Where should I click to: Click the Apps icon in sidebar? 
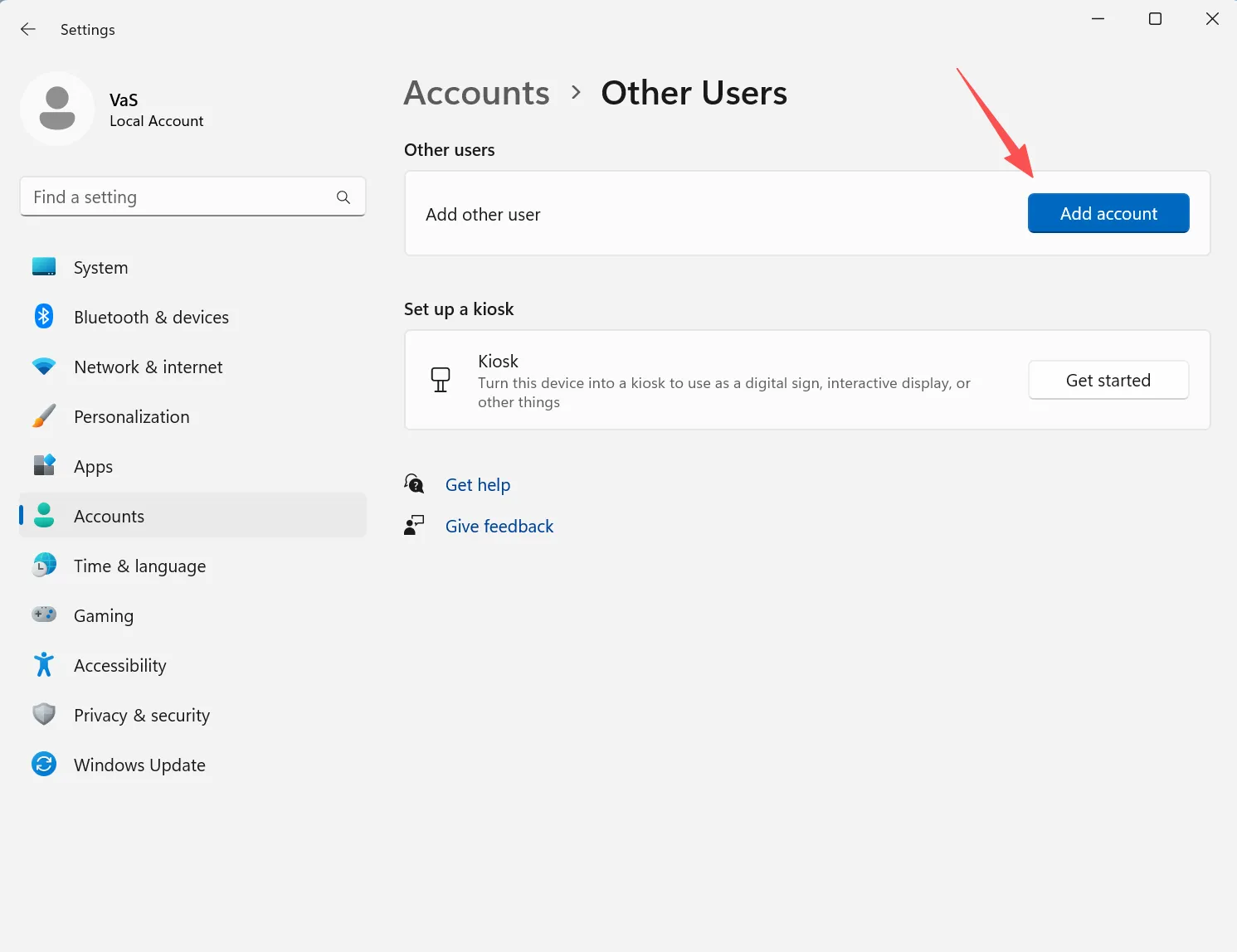[x=44, y=465]
